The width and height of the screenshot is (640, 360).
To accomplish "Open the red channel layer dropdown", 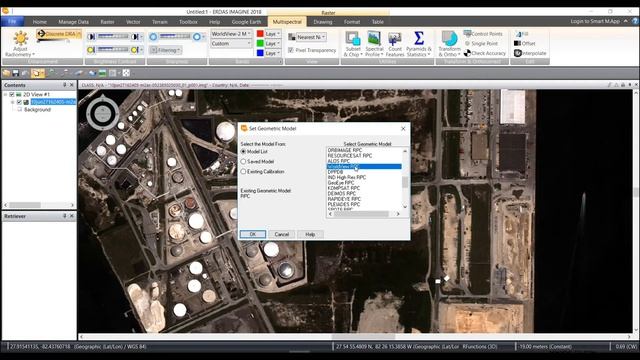I will click(273, 33).
